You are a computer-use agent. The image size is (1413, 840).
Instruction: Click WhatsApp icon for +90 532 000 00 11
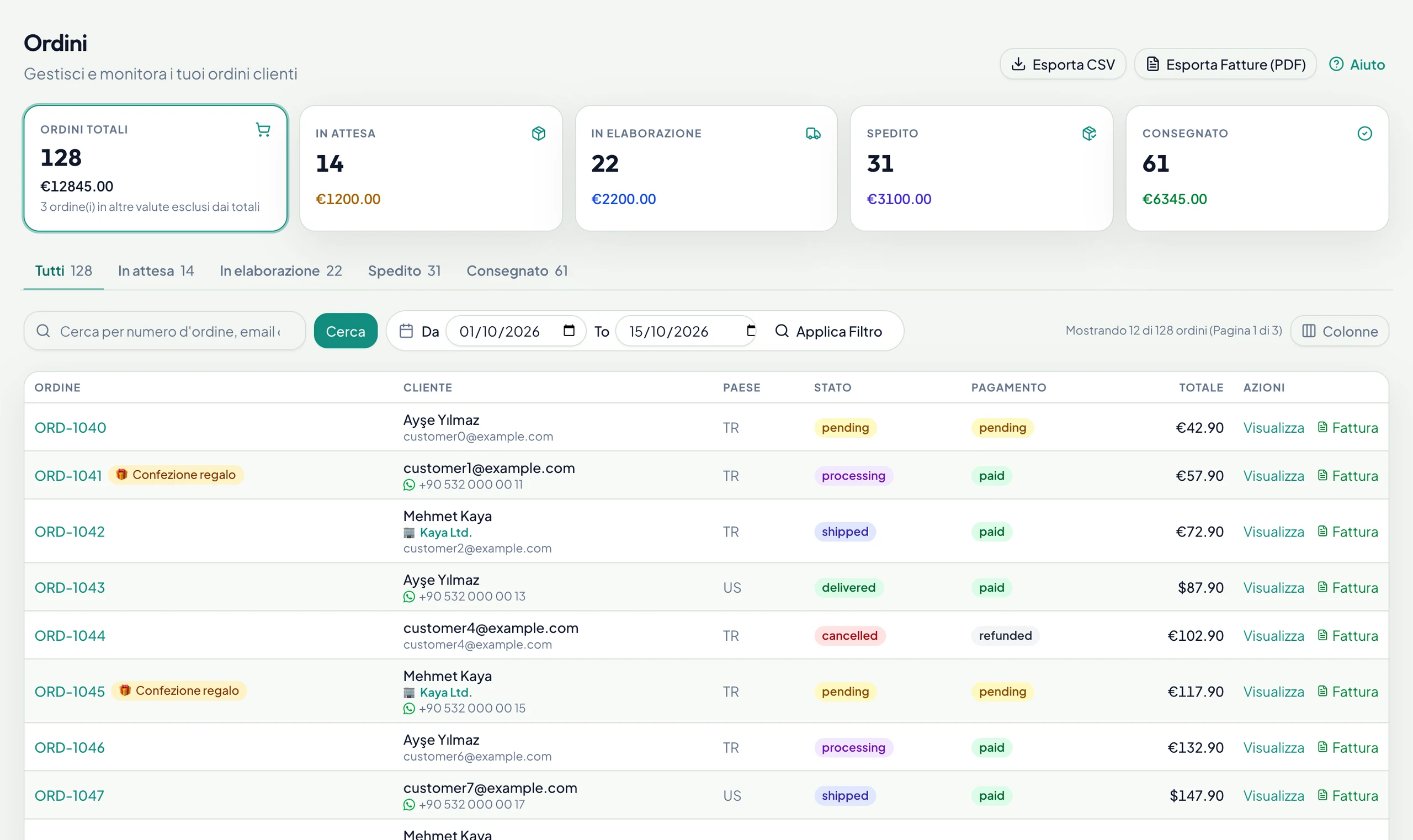pyautogui.click(x=409, y=485)
